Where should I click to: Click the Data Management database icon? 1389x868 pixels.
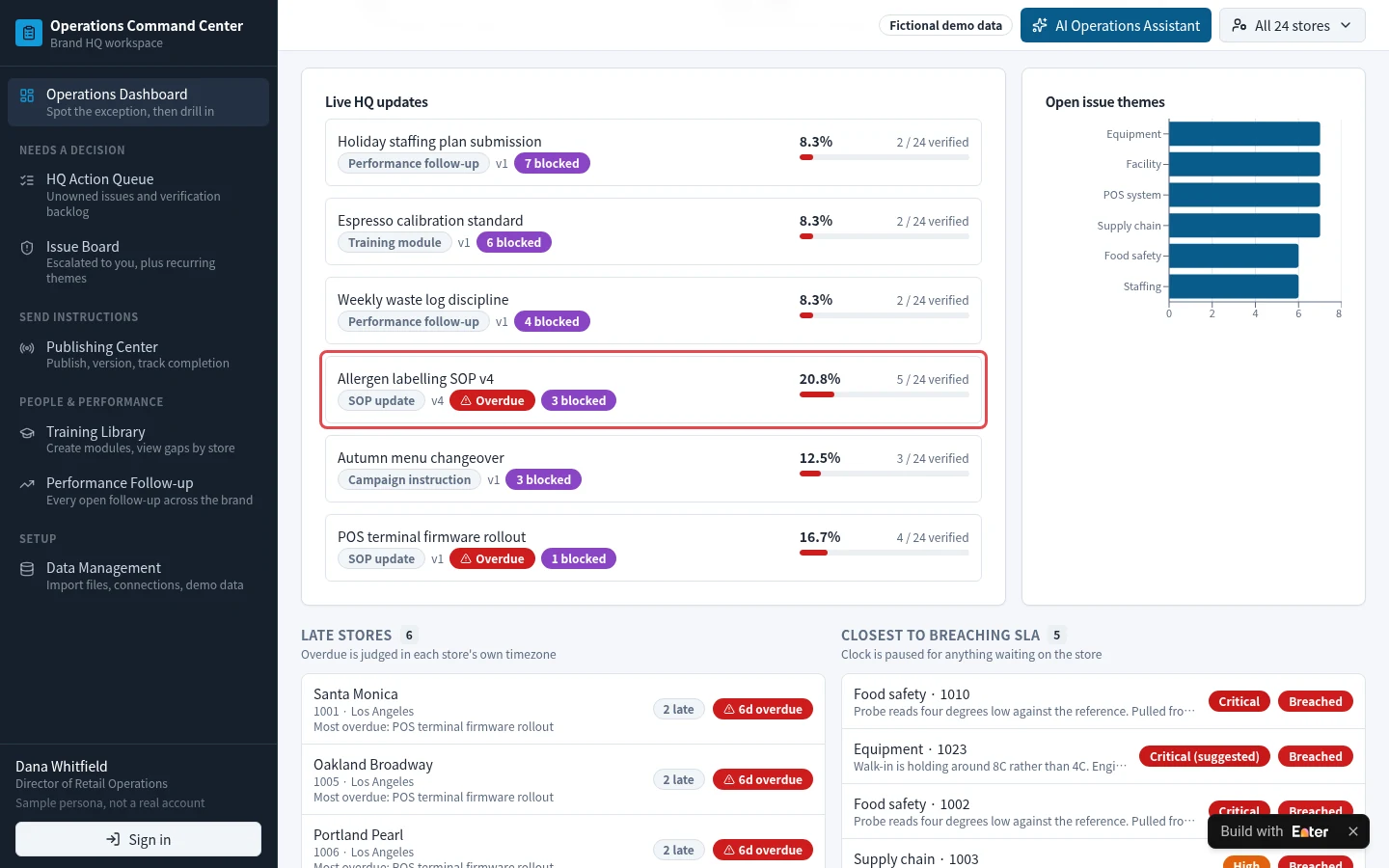tap(27, 569)
